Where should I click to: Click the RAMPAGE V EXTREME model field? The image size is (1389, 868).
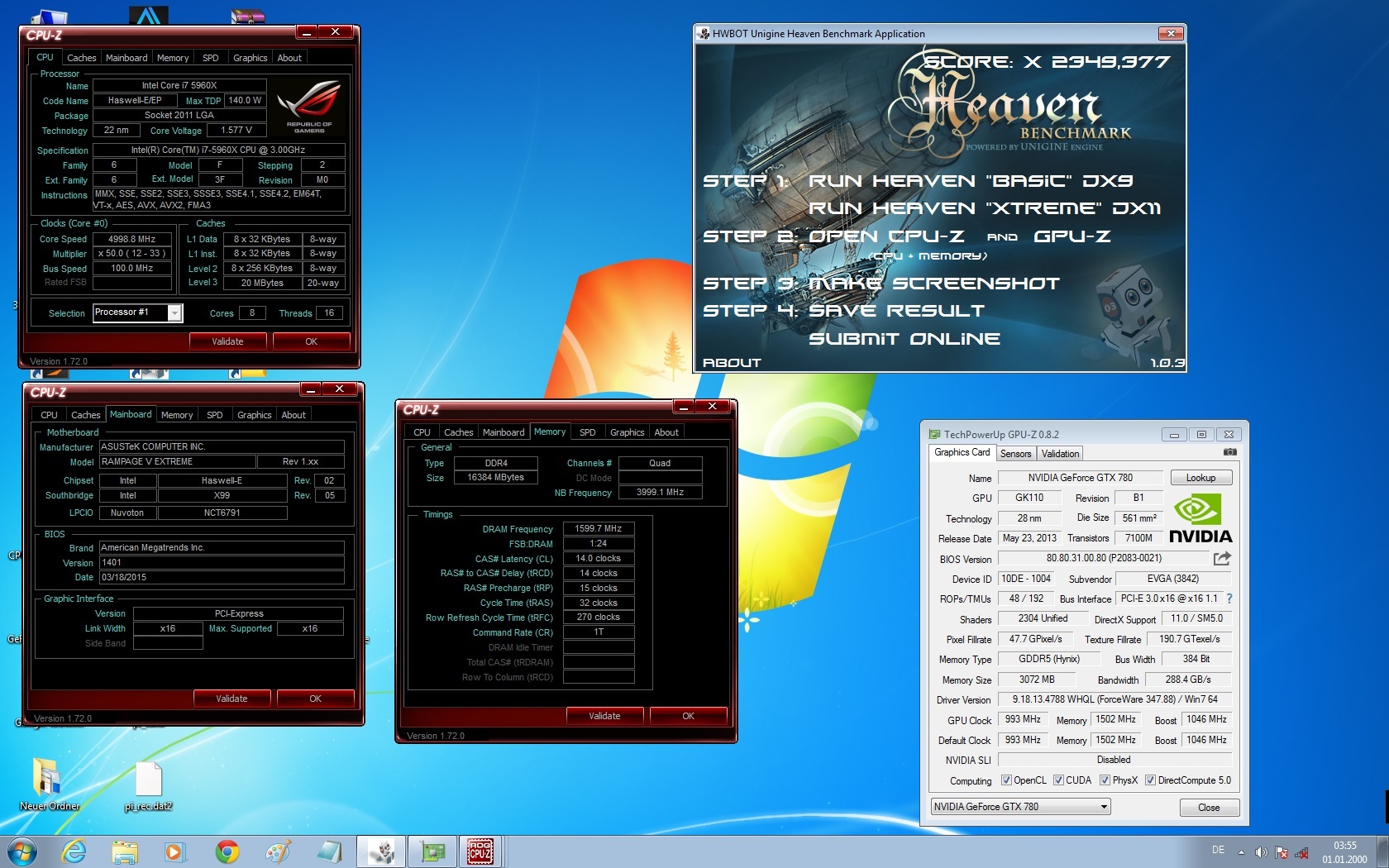pyautogui.click(x=177, y=461)
